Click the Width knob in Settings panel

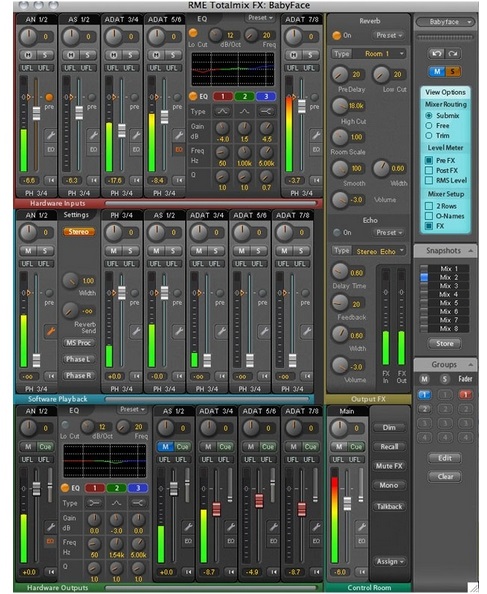70,280
